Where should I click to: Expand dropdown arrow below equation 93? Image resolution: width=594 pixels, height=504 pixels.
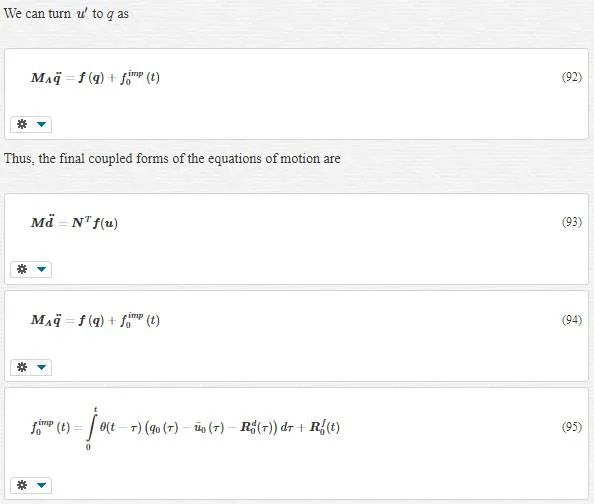point(41,269)
